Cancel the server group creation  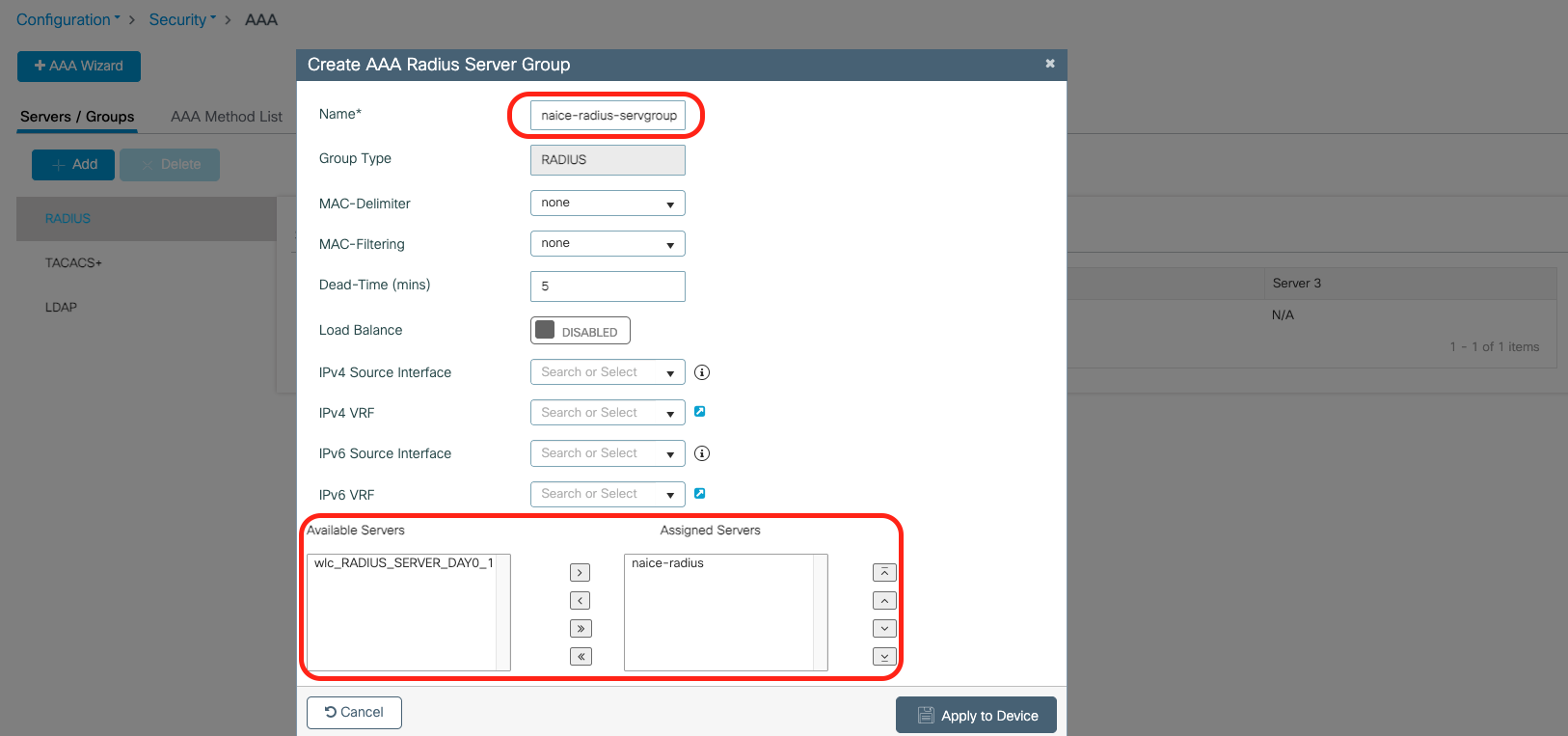click(354, 713)
